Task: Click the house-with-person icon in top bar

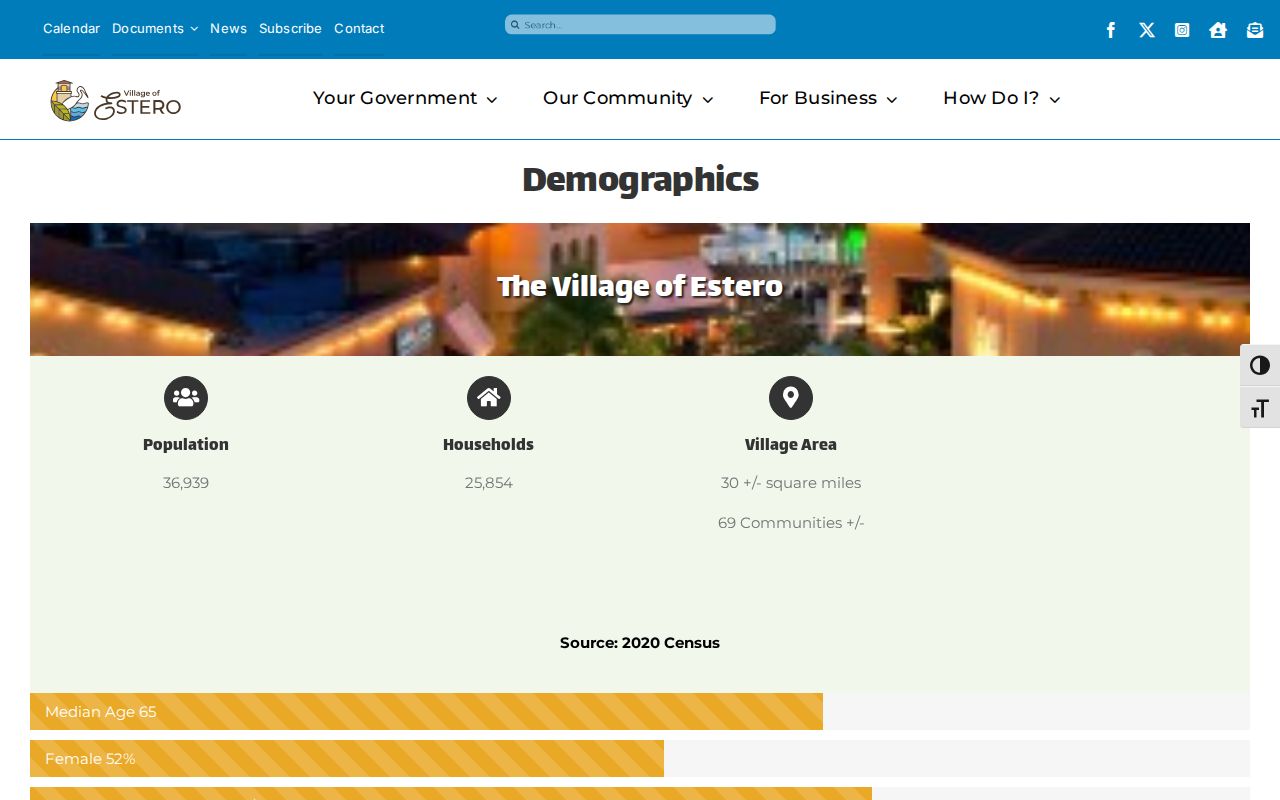Action: [1218, 30]
